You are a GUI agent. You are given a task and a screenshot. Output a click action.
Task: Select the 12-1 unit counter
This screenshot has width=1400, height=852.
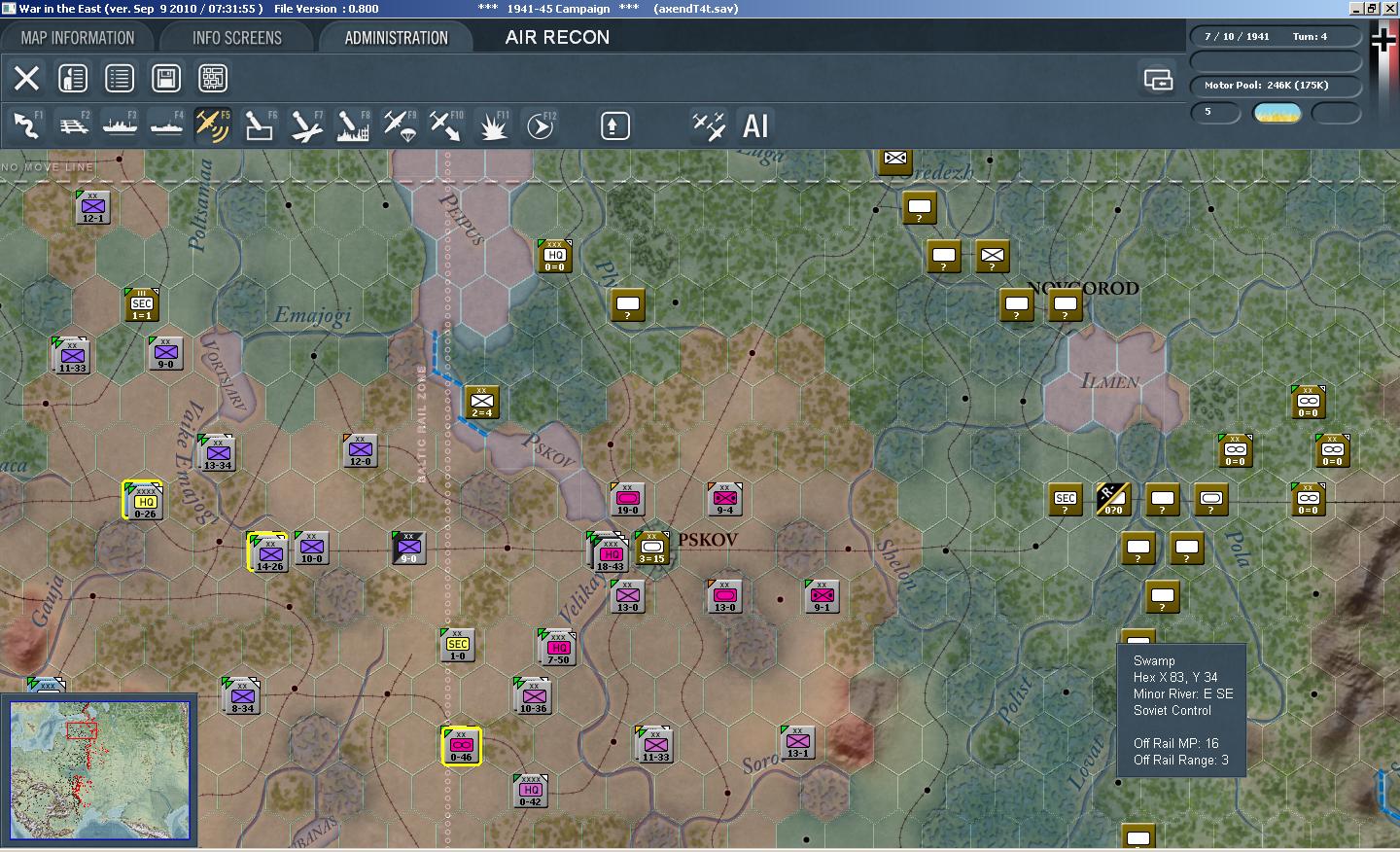[x=92, y=207]
